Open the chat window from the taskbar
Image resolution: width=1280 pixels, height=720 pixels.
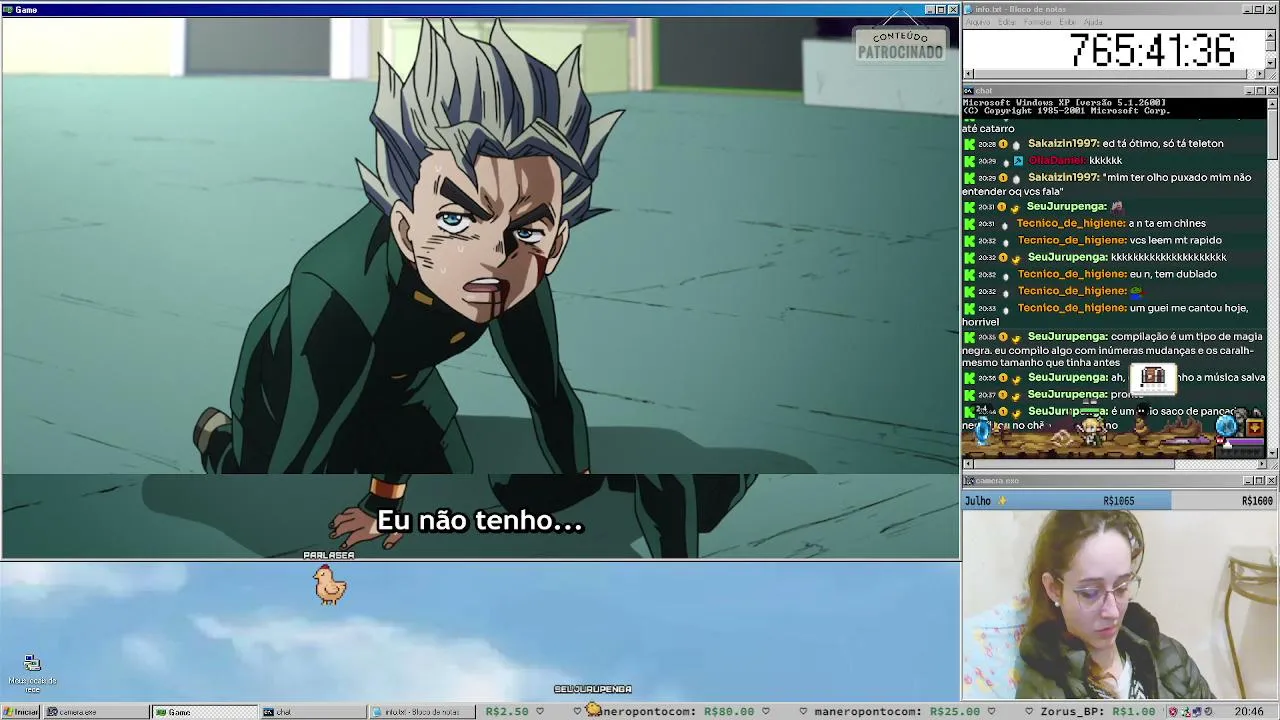click(x=312, y=712)
